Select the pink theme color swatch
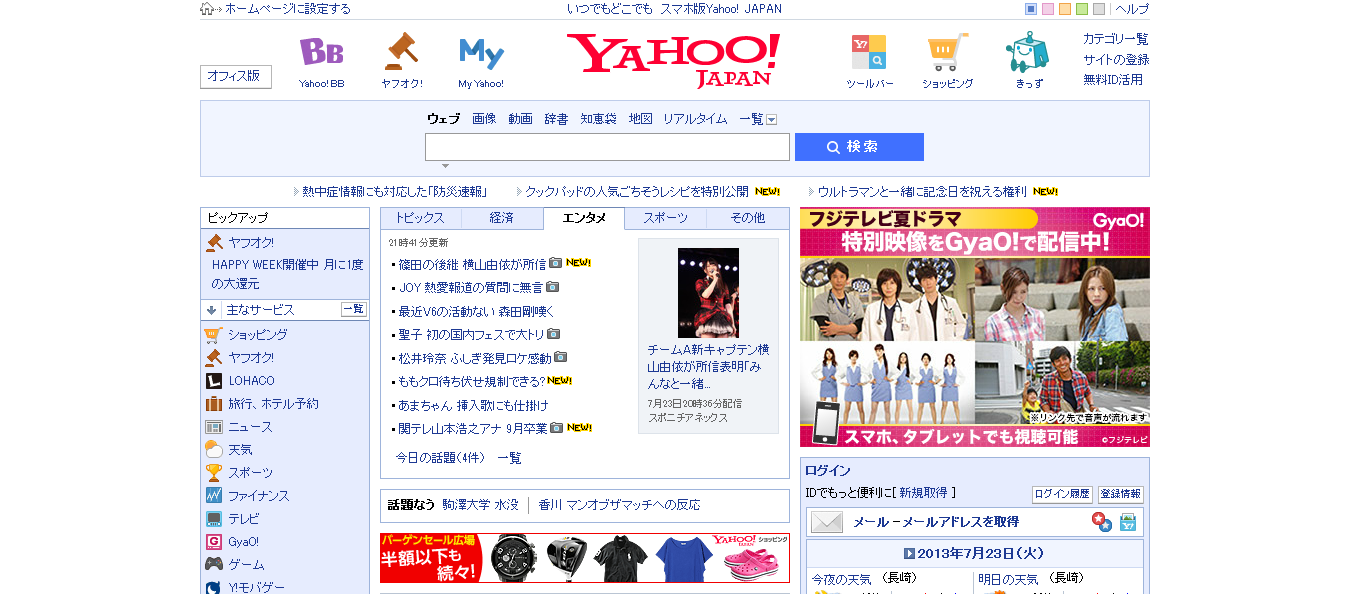 pyautogui.click(x=1048, y=9)
